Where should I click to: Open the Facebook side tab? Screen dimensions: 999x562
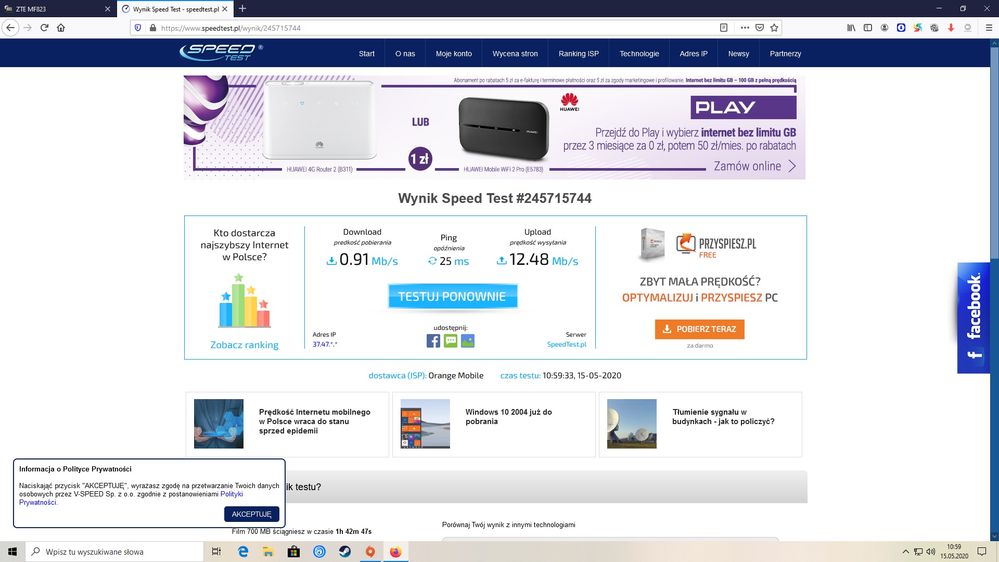974,317
